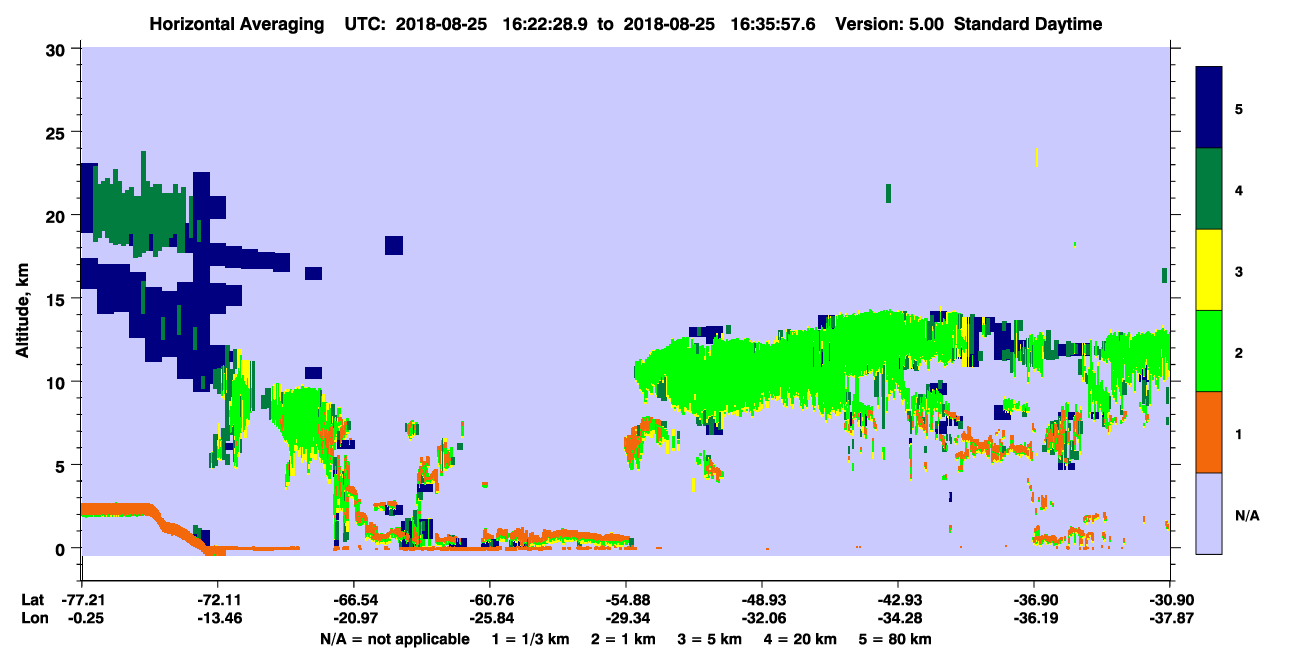This screenshot has width=1300, height=667.
Task: Click the bright green level 2 legend swatch
Action: (1209, 351)
